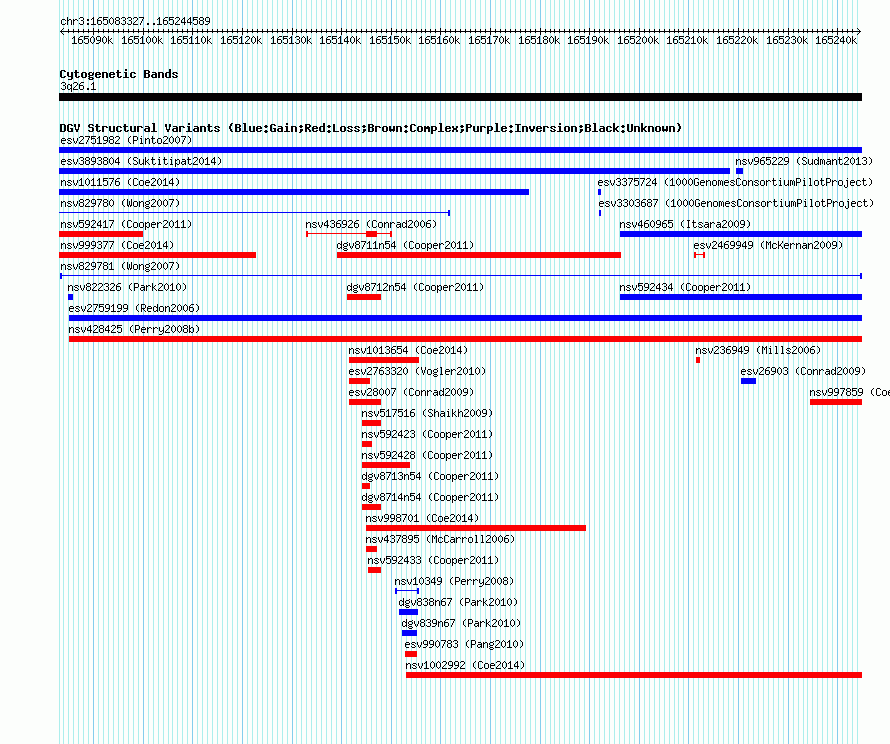This screenshot has height=744, width=890.
Task: Click the nsv592417 (Cooper2011) label
Action: 126,224
